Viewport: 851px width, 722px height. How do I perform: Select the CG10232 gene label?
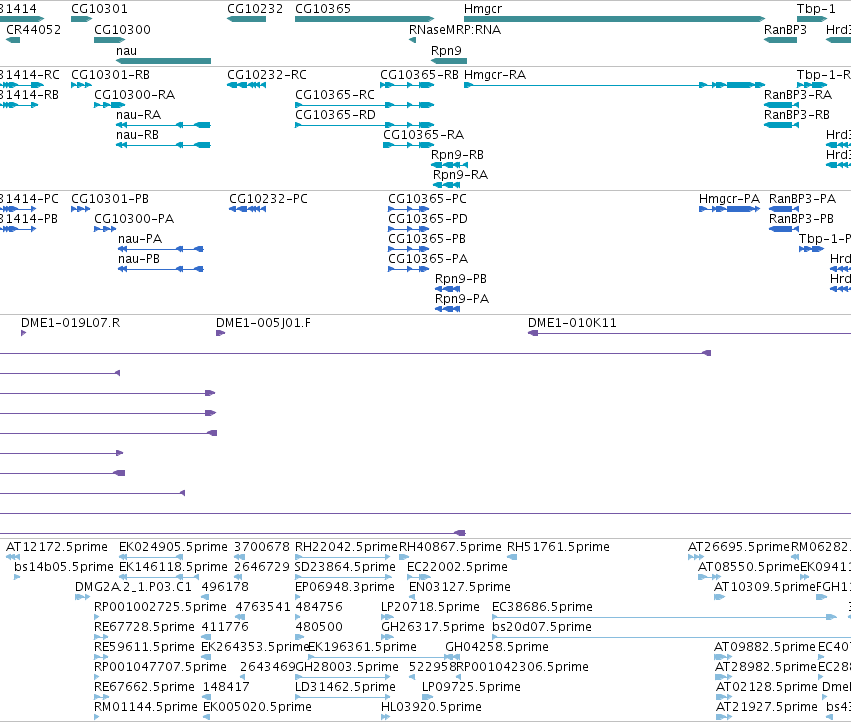pyautogui.click(x=255, y=9)
